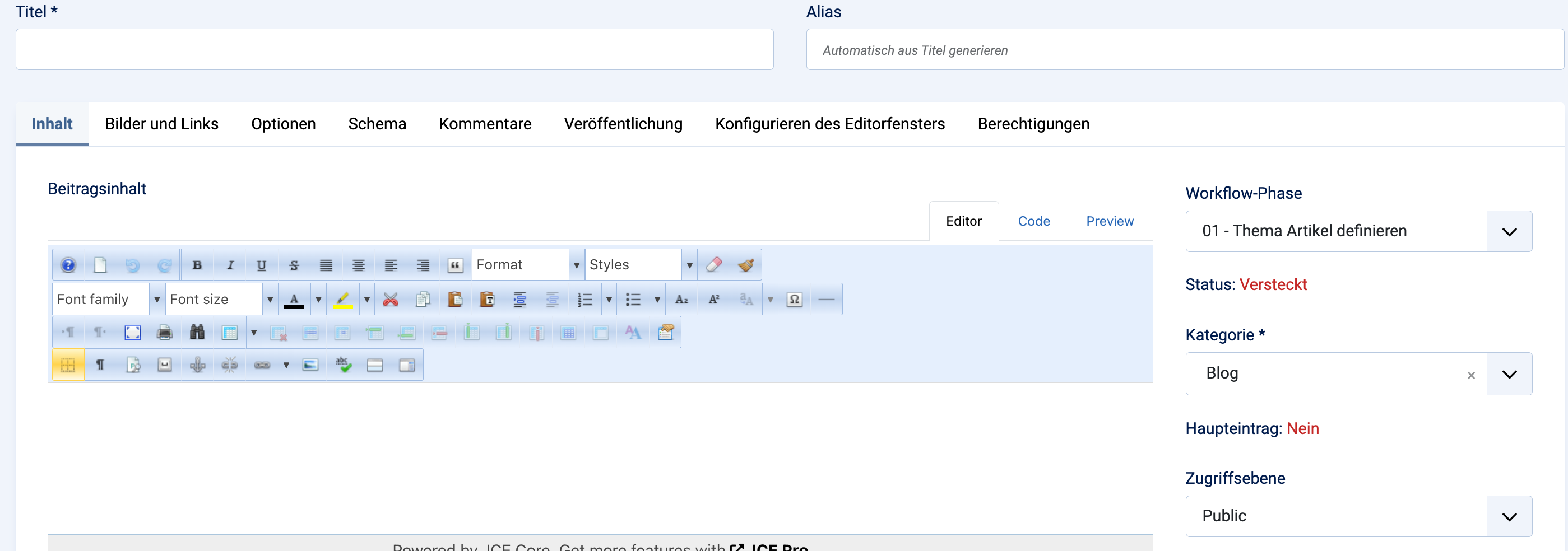This screenshot has width=1568, height=551.
Task: Toggle the highlighted visual aid grid
Action: pyautogui.click(x=68, y=365)
